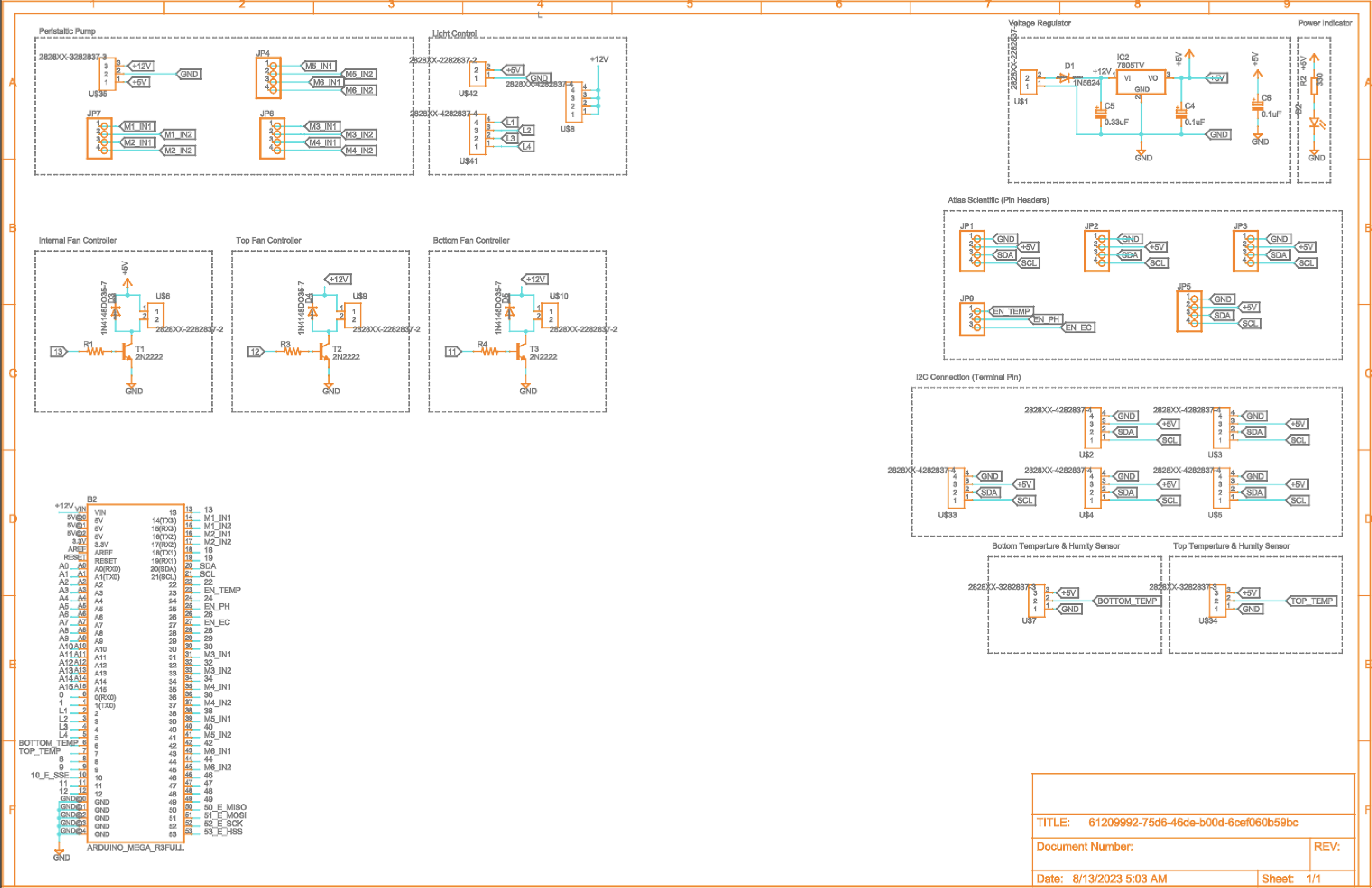The image size is (1372, 888).
Task: Click the JP4 pin header symbol
Action: [x=269, y=78]
